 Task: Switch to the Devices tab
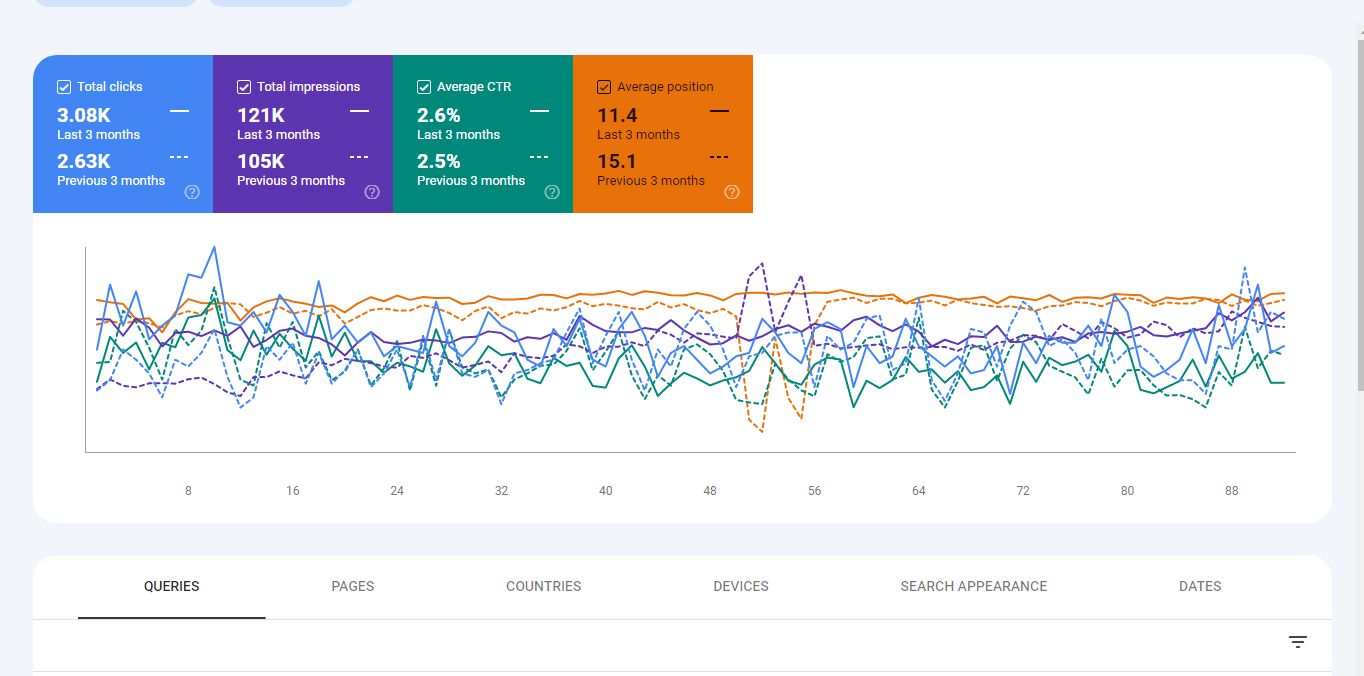[x=741, y=586]
